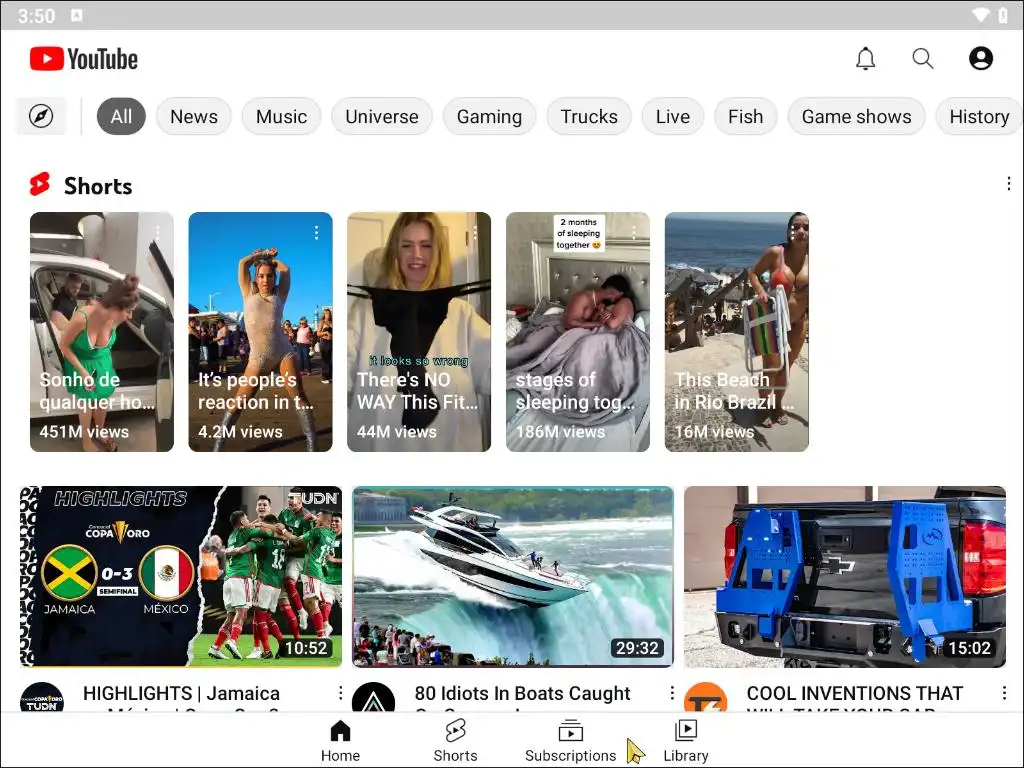The image size is (1024, 768).
Task: Play the 'It's people's reaction' short
Action: [x=261, y=332]
